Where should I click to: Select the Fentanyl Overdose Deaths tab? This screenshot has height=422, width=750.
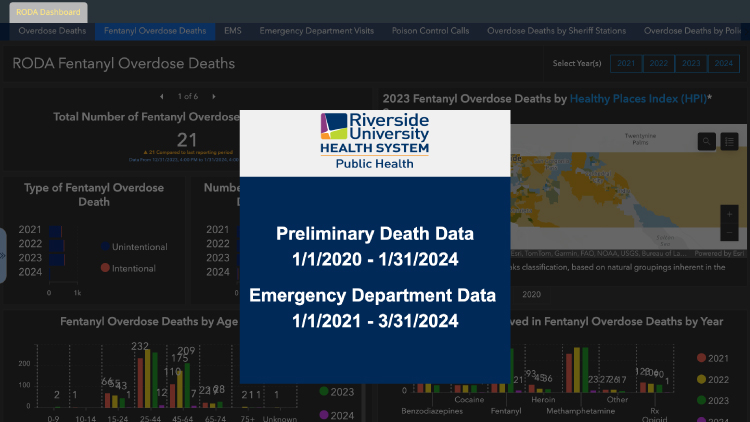point(155,31)
